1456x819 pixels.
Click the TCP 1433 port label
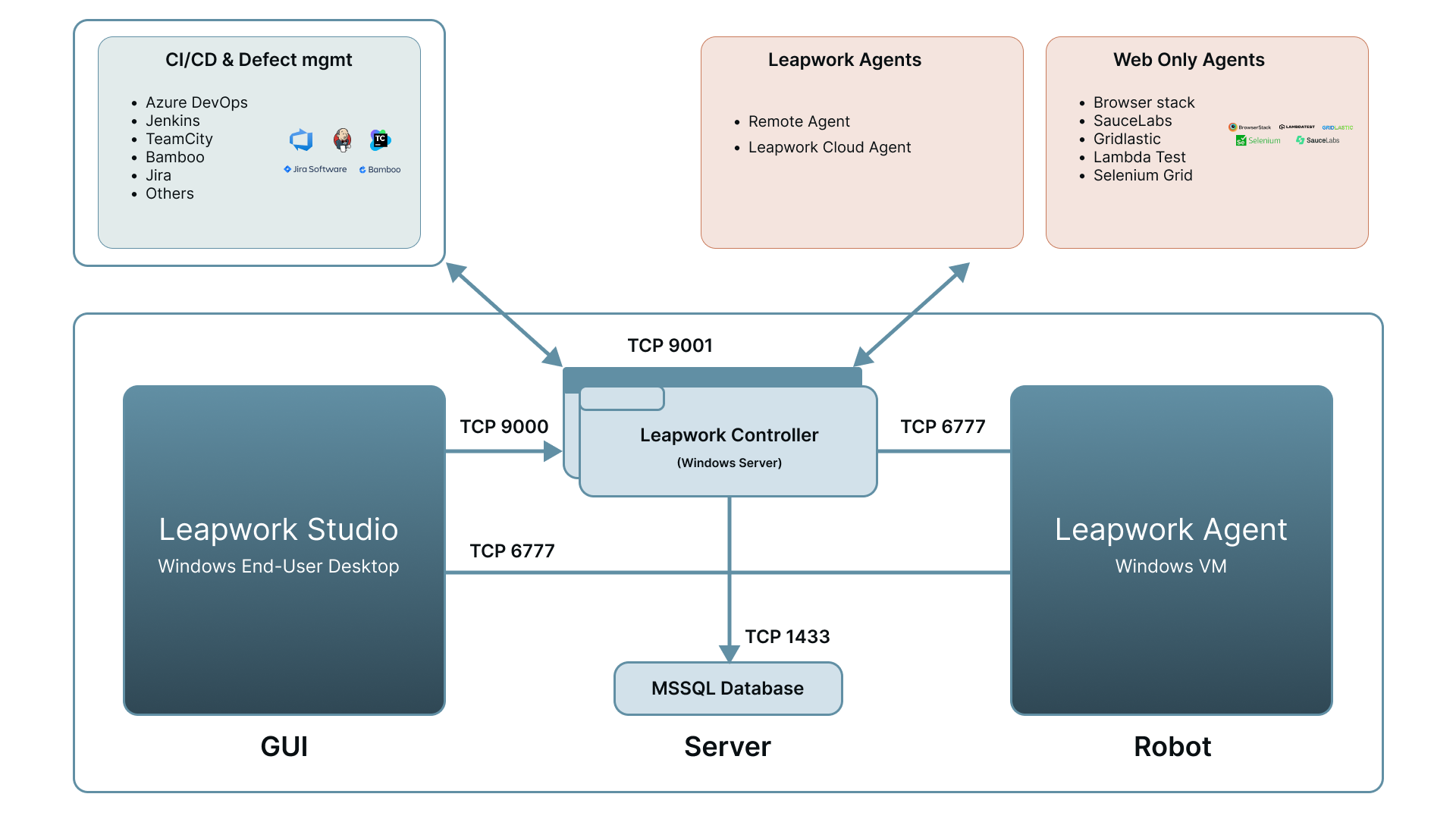[x=787, y=637]
